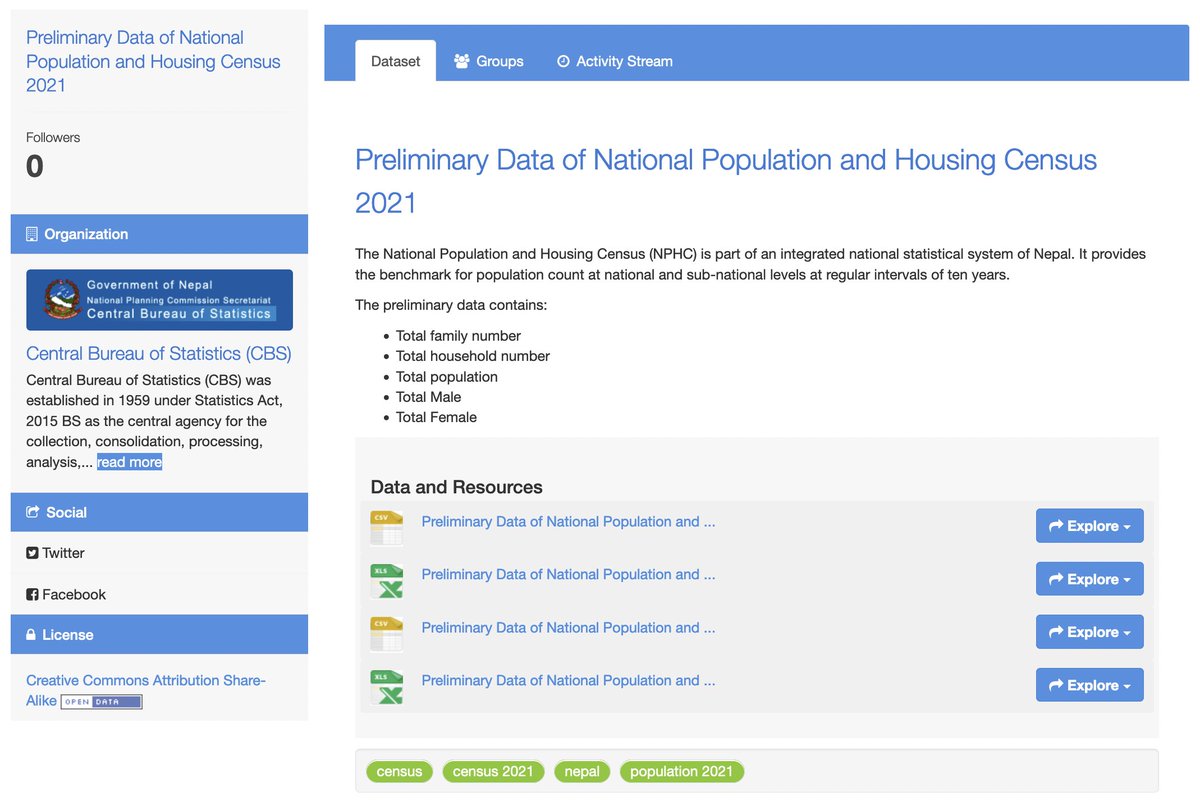
Task: Click the Followers count '0'
Action: tap(35, 166)
